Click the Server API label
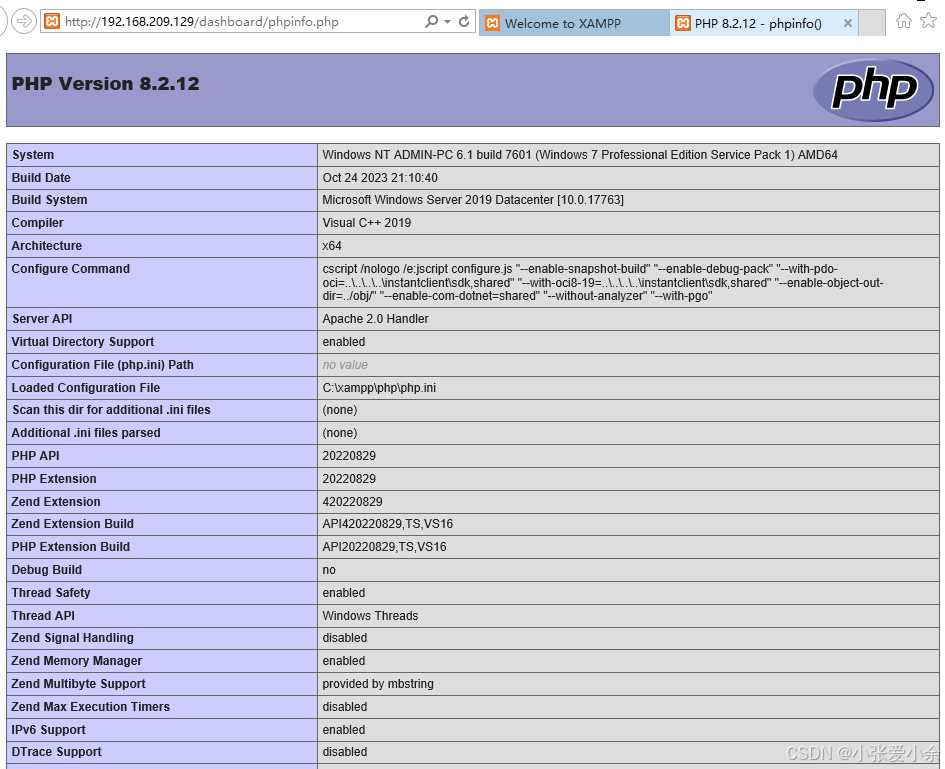This screenshot has height=769, width=945. 42,318
